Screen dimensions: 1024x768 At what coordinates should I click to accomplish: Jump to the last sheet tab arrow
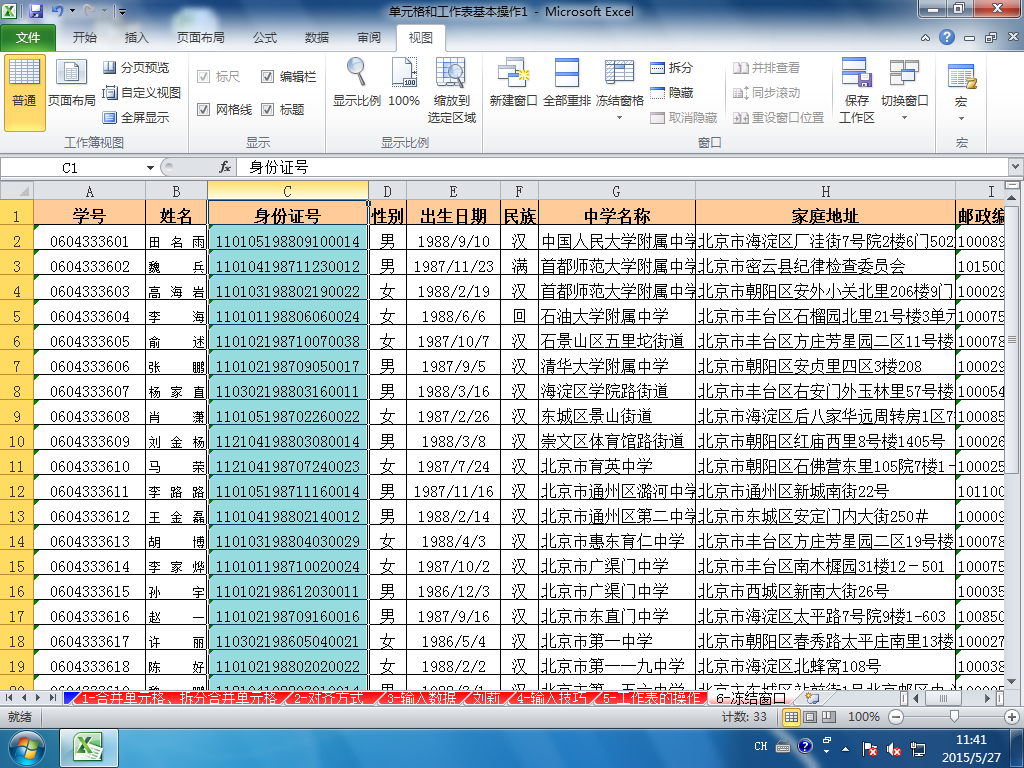[52, 698]
